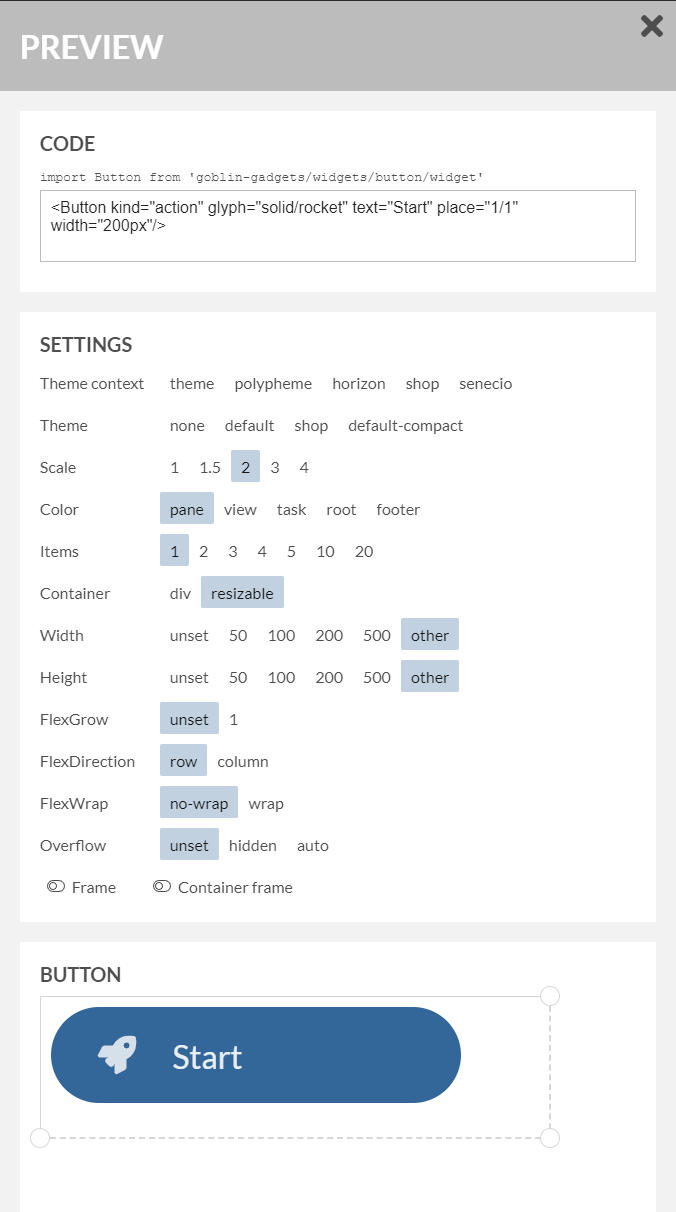Toggle the Frame switch
This screenshot has width=676, height=1212.
pos(56,887)
